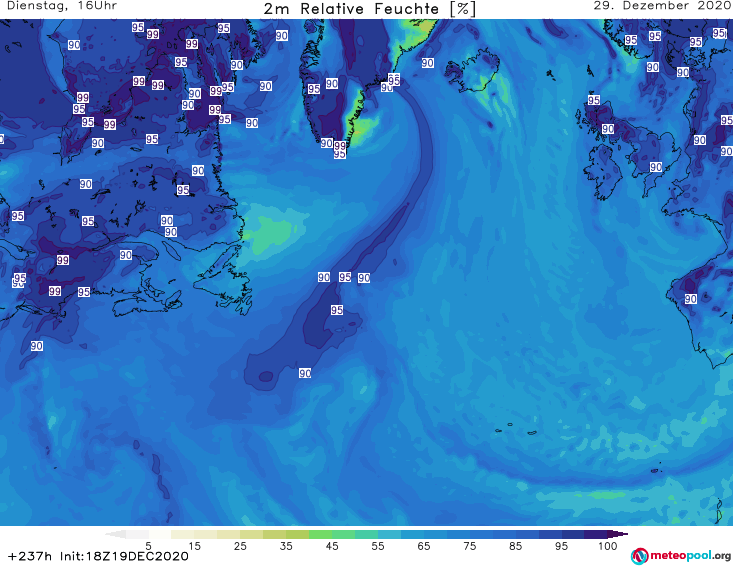Click the dark purple arrow at legend's right end

(x=618, y=534)
